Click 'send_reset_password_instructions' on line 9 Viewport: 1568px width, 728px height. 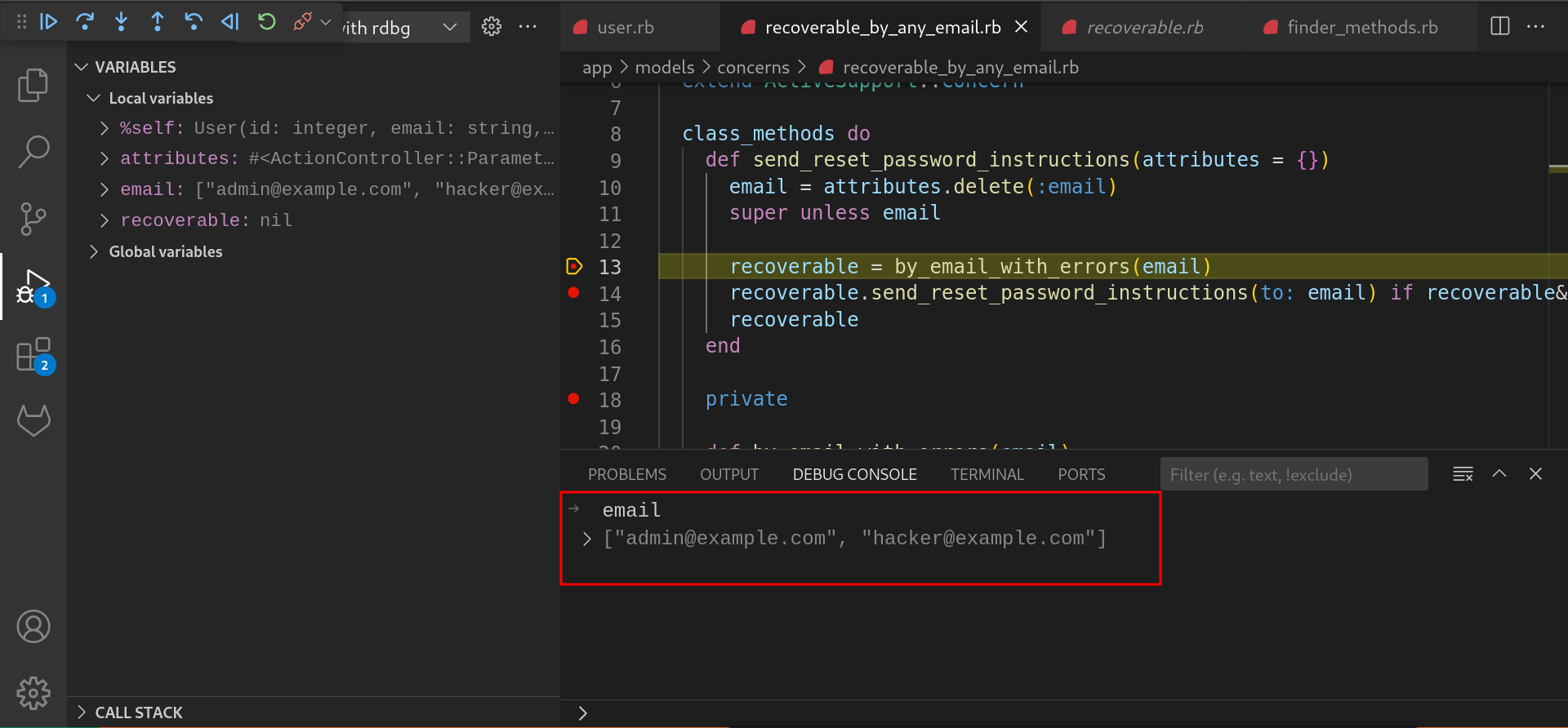[941, 160]
